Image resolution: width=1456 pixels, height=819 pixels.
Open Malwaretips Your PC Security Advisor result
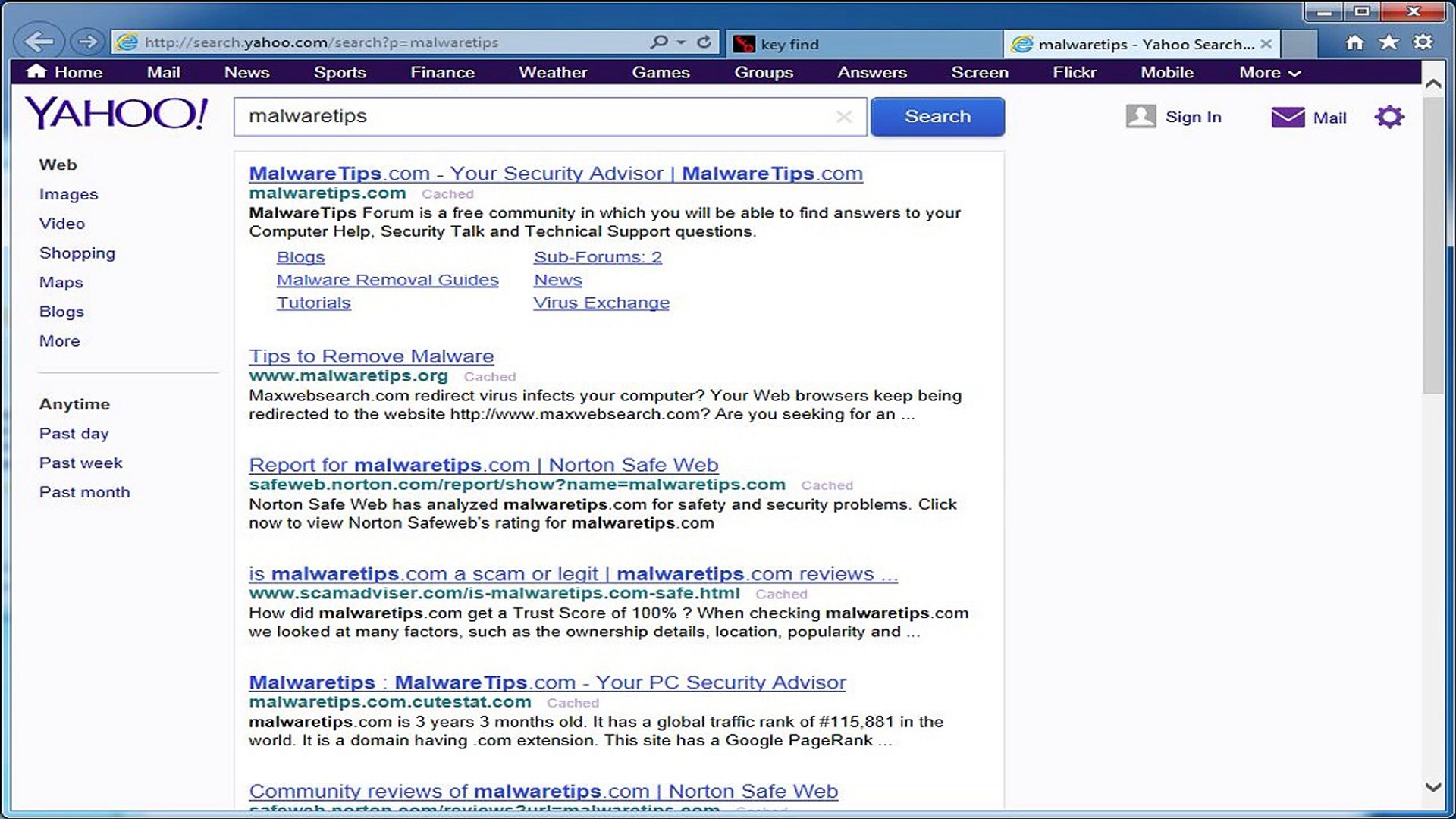click(548, 682)
